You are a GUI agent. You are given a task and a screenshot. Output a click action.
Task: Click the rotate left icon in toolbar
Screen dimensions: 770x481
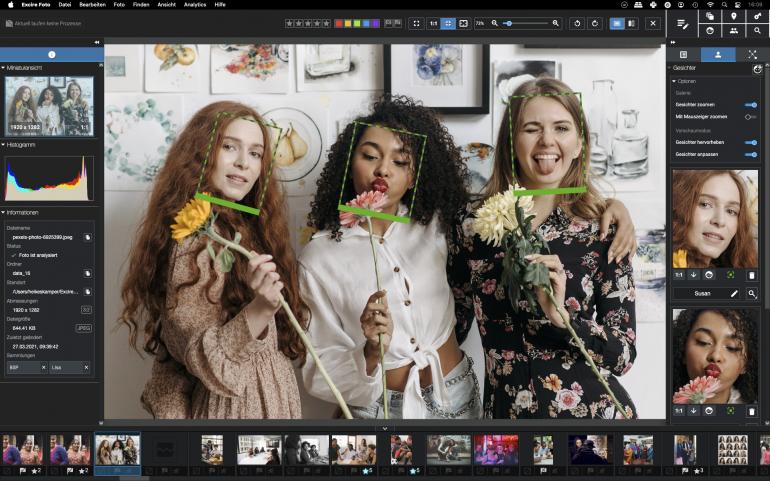click(x=577, y=23)
